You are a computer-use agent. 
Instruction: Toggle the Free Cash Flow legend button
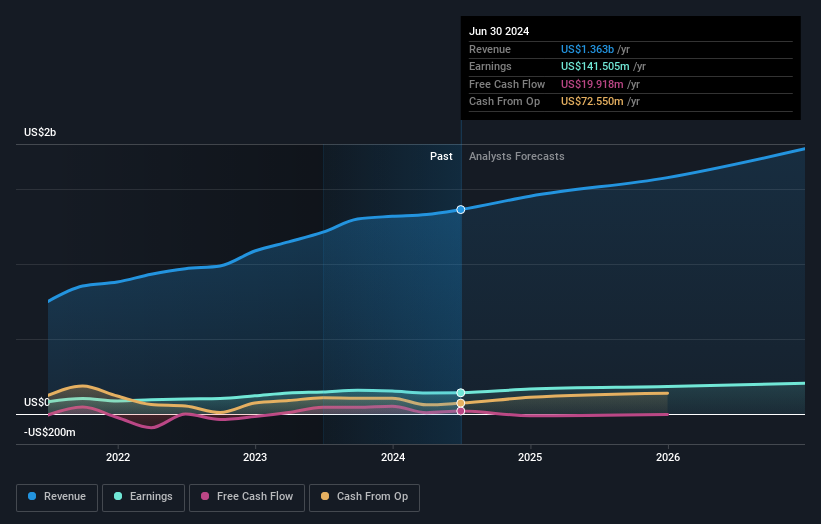(247, 497)
